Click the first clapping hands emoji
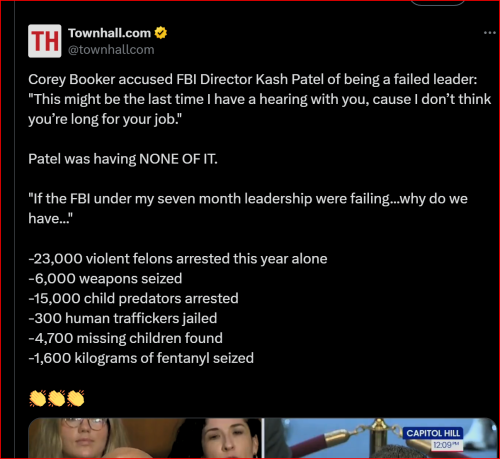This screenshot has height=459, width=500. (x=38, y=398)
